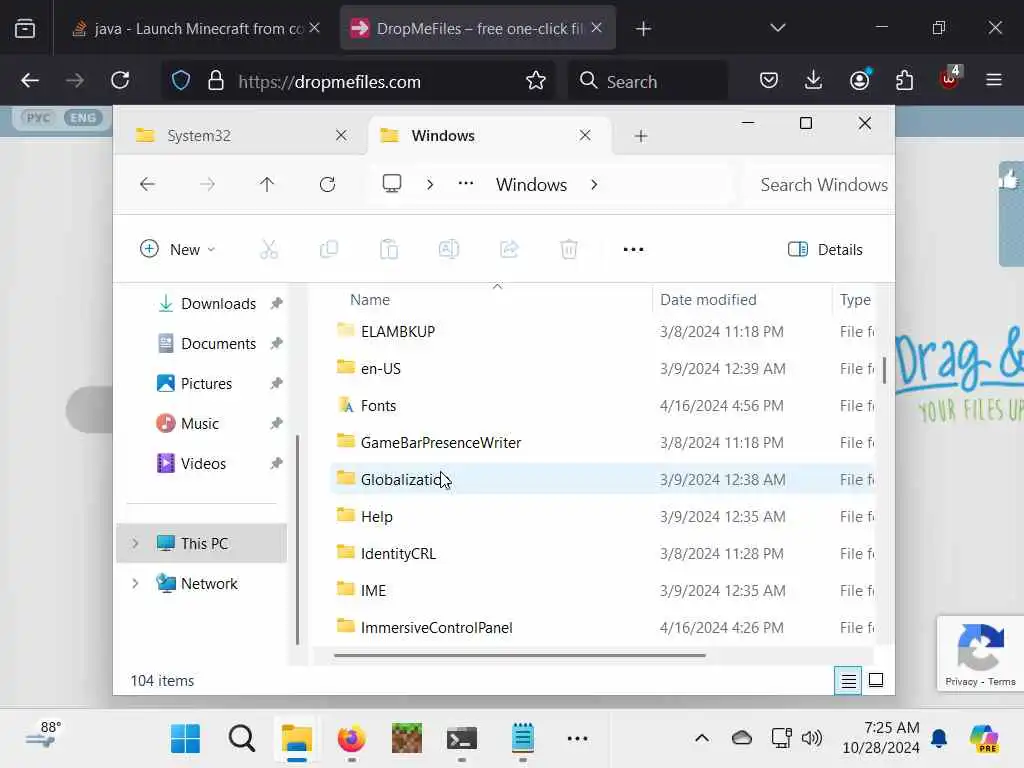Expand the Network tree node
This screenshot has width=1024, height=768.
tap(135, 583)
